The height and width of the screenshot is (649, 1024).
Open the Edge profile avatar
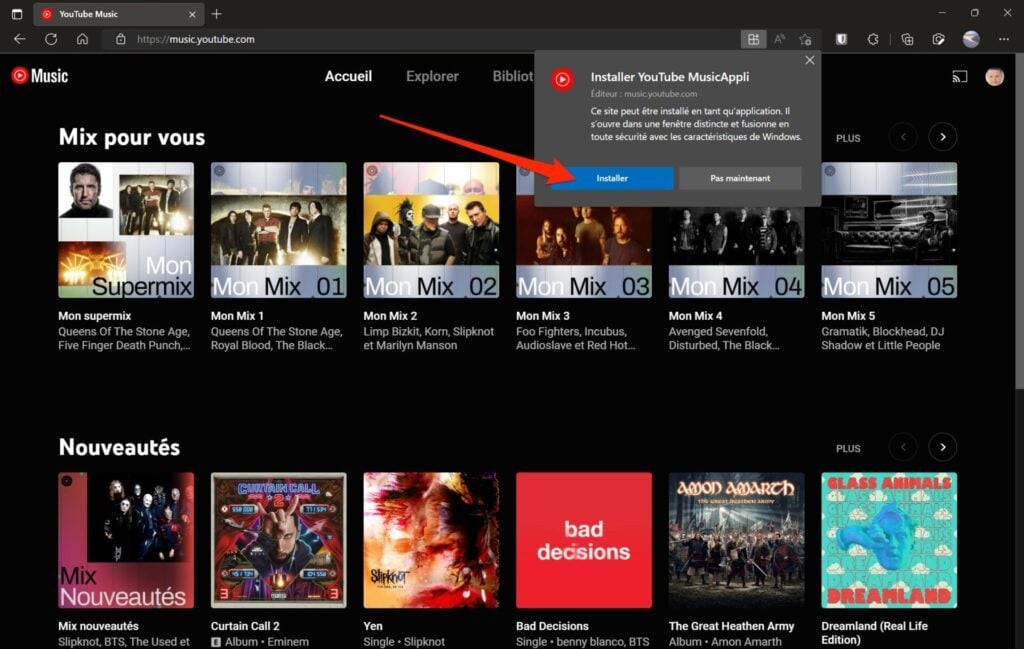click(971, 39)
